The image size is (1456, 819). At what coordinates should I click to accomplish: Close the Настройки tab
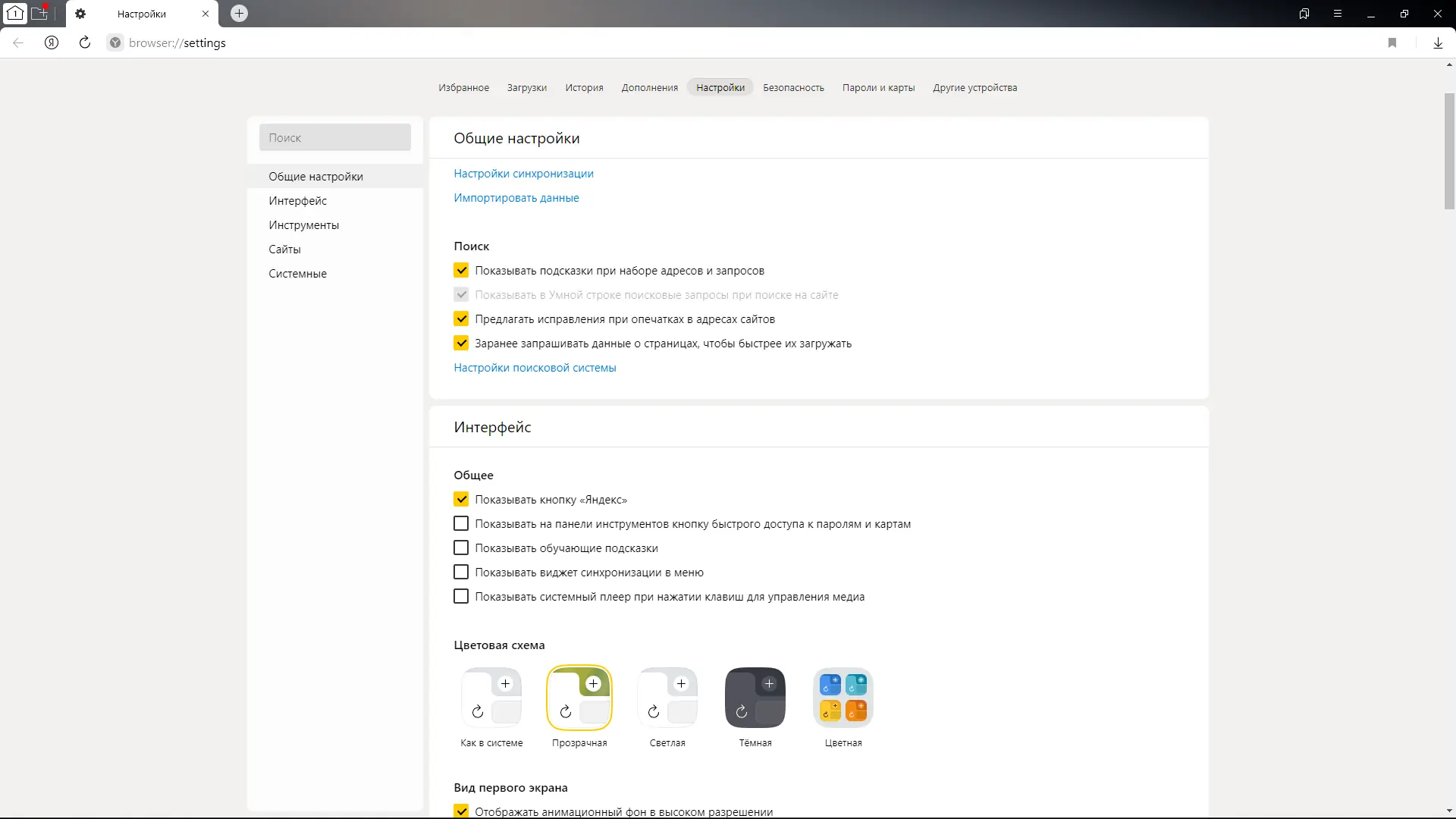click(206, 14)
